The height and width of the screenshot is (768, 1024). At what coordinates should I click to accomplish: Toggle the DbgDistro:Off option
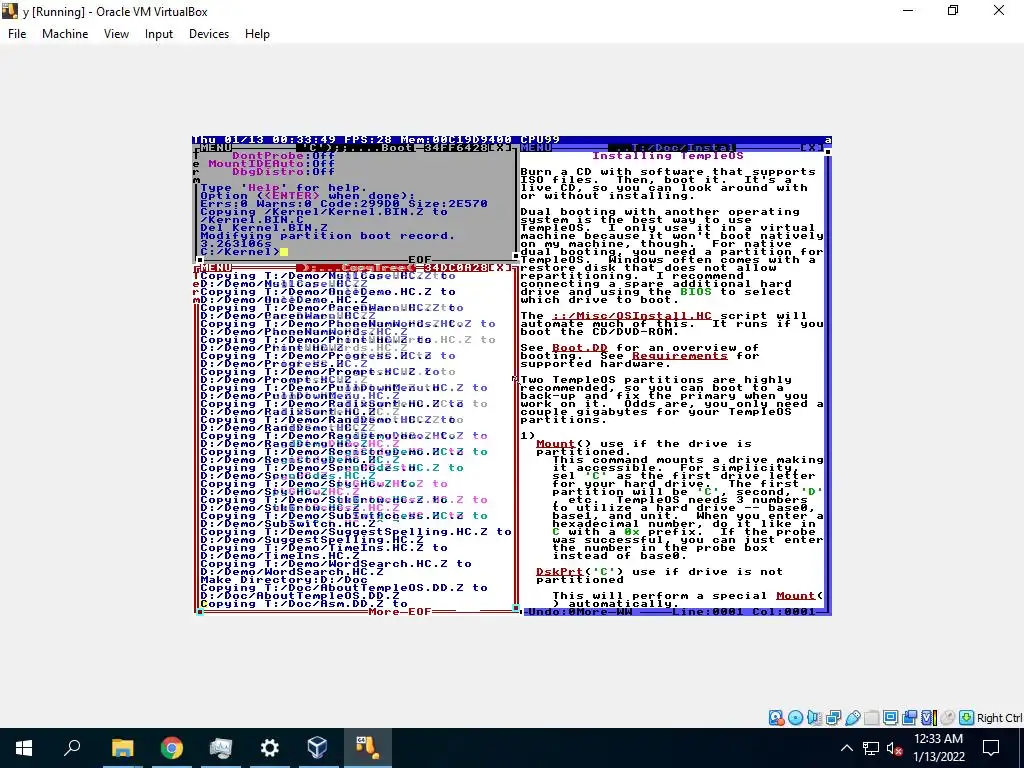click(x=283, y=172)
